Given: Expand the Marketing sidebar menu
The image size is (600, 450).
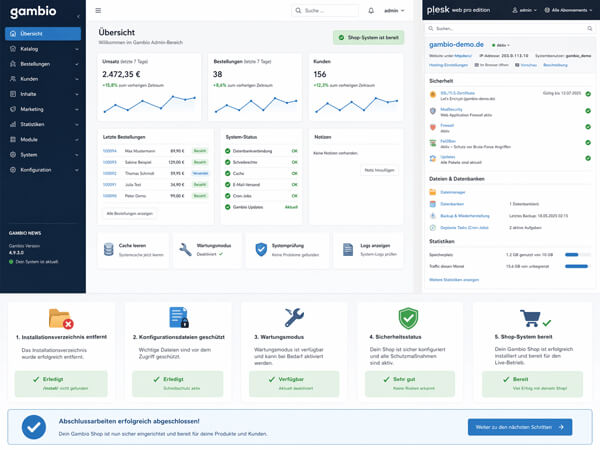Looking at the screenshot, I should pyautogui.click(x=43, y=109).
